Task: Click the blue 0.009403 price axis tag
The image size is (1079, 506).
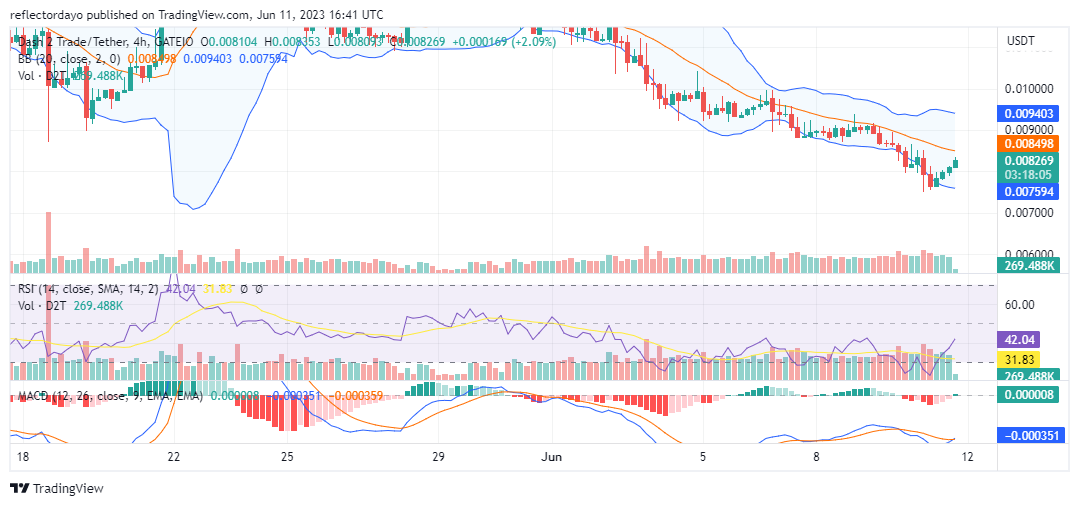Action: coord(1030,114)
